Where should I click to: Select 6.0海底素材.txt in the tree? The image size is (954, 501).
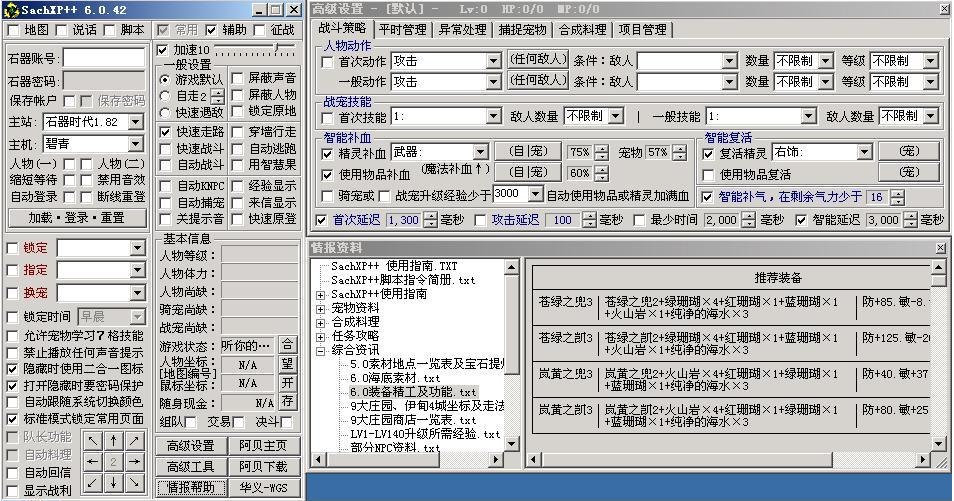[394, 378]
